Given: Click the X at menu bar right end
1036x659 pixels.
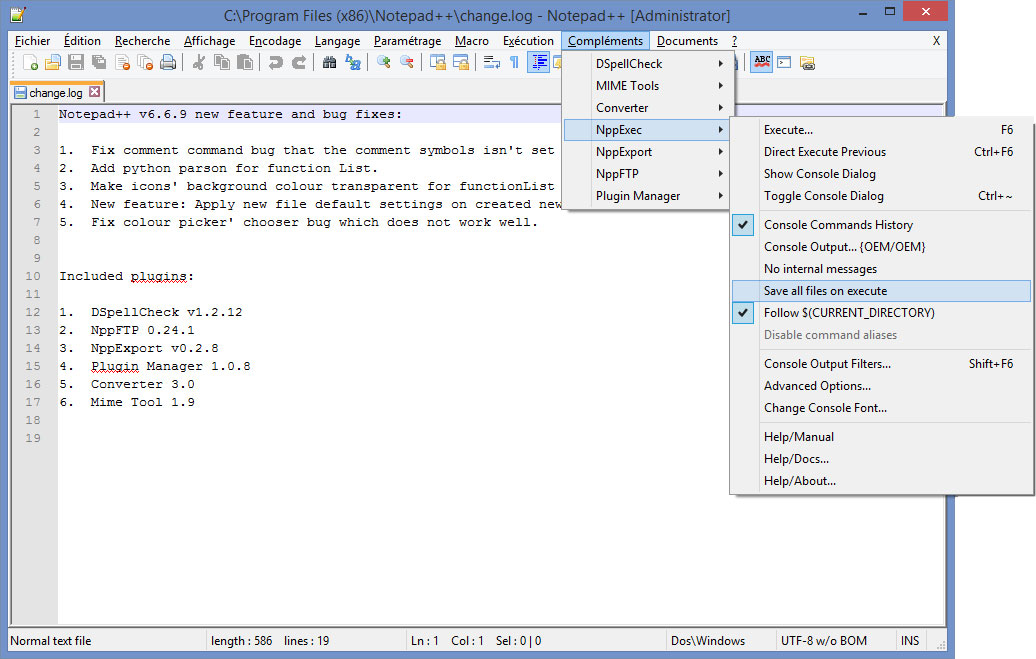Looking at the screenshot, I should click(936, 41).
